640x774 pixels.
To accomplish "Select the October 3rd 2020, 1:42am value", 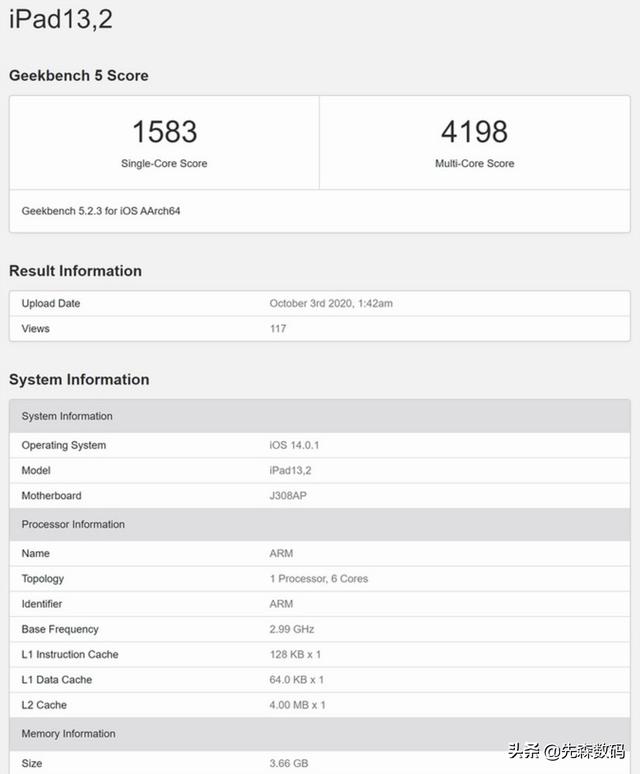I will coord(331,304).
